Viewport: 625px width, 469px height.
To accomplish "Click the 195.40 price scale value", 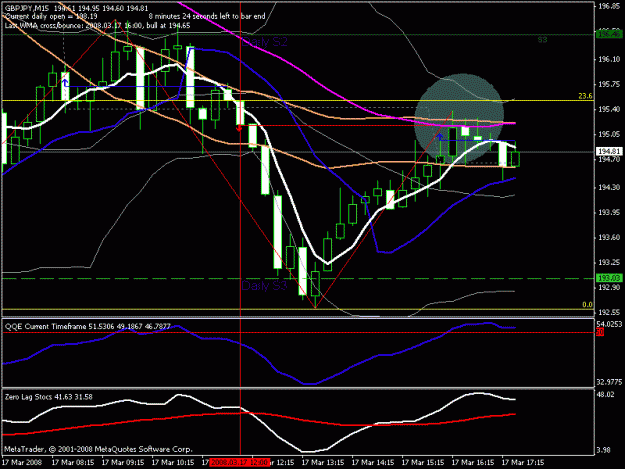I will [x=609, y=110].
